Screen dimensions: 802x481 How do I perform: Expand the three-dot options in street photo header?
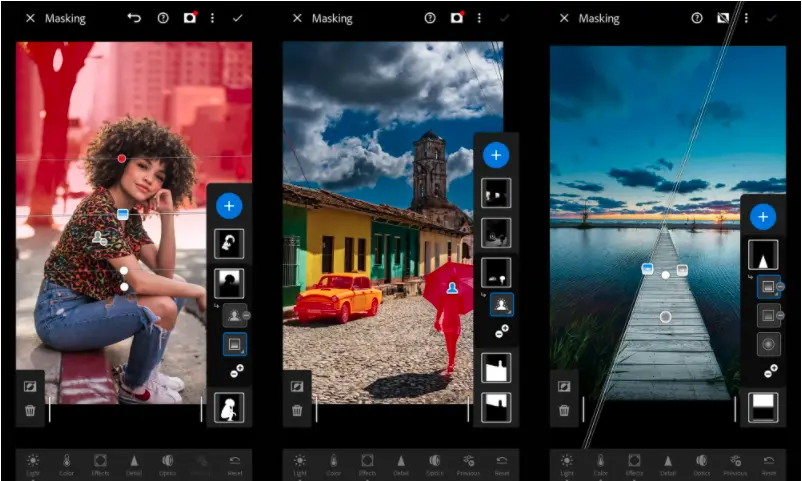(479, 18)
